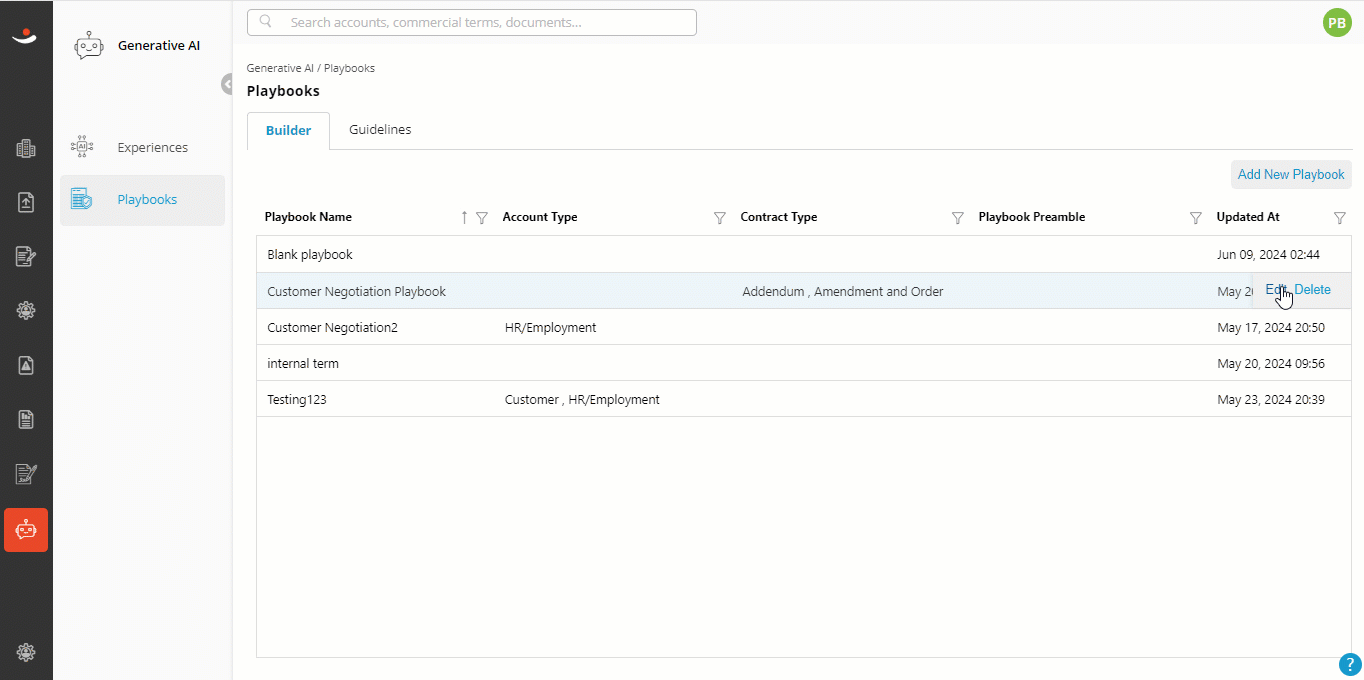The height and width of the screenshot is (680, 1364).
Task: Click the Generative AI breadcrumb link
Action: coord(280,68)
